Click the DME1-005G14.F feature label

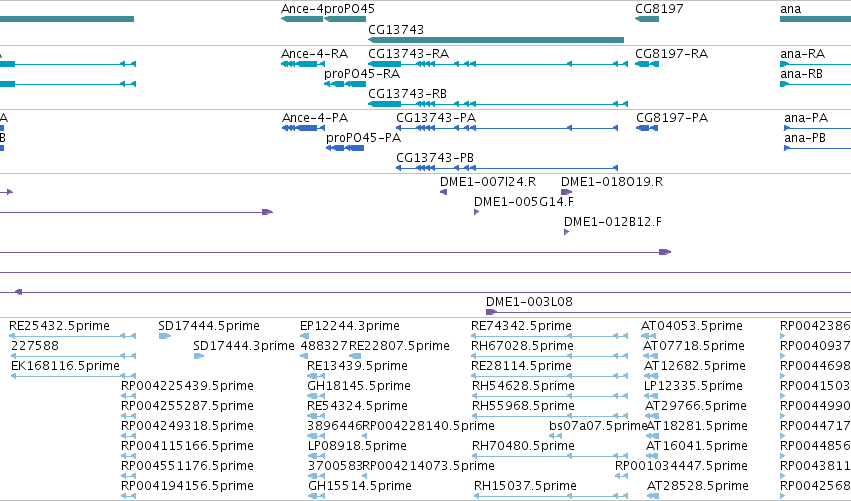(524, 202)
